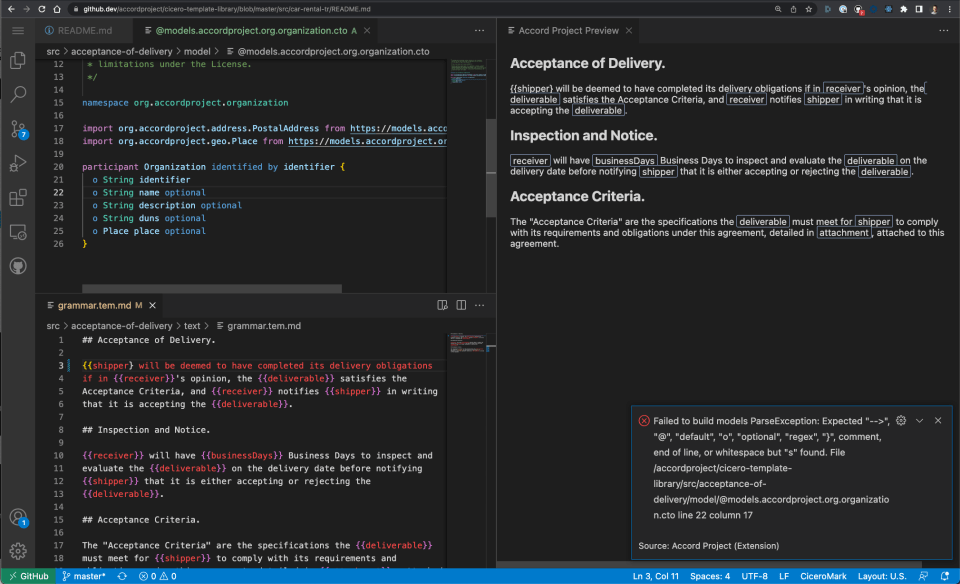This screenshot has height=584, width=960.
Task: Click the minimap of the cto editor
Action: 468,71
